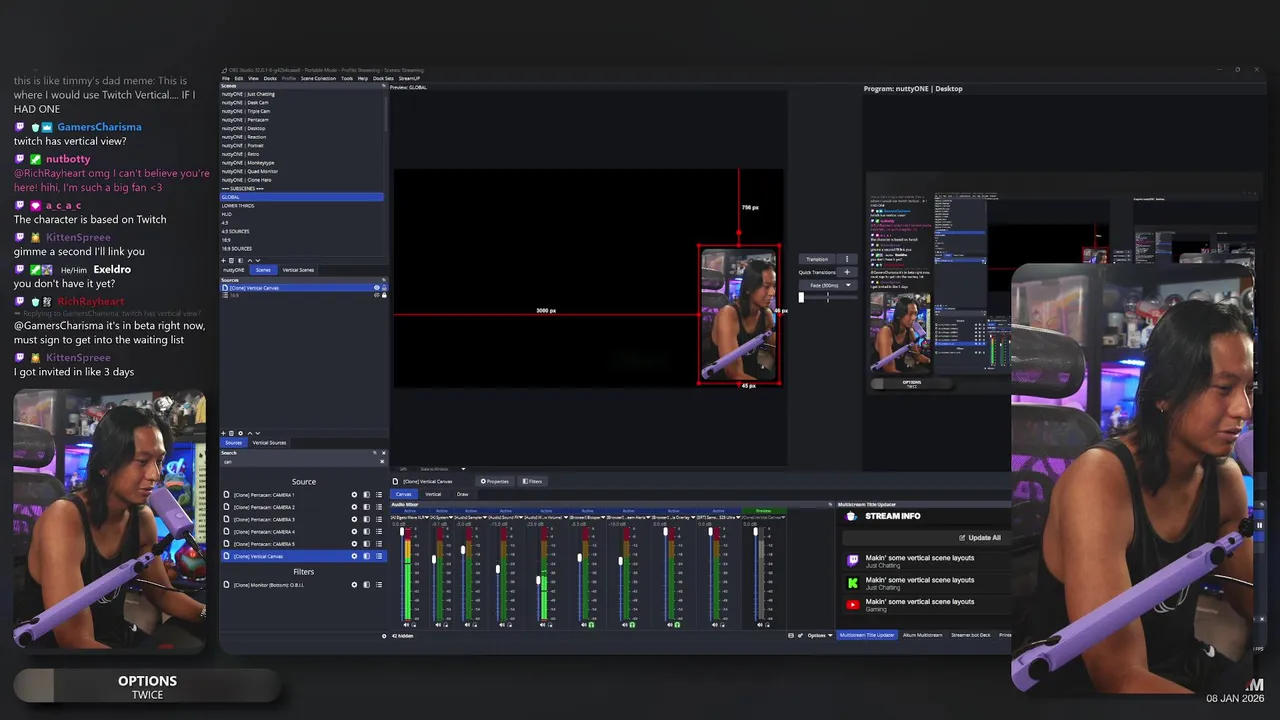Click the YouTube icon in Stream Info
The height and width of the screenshot is (720, 1280).
pyautogui.click(x=853, y=605)
